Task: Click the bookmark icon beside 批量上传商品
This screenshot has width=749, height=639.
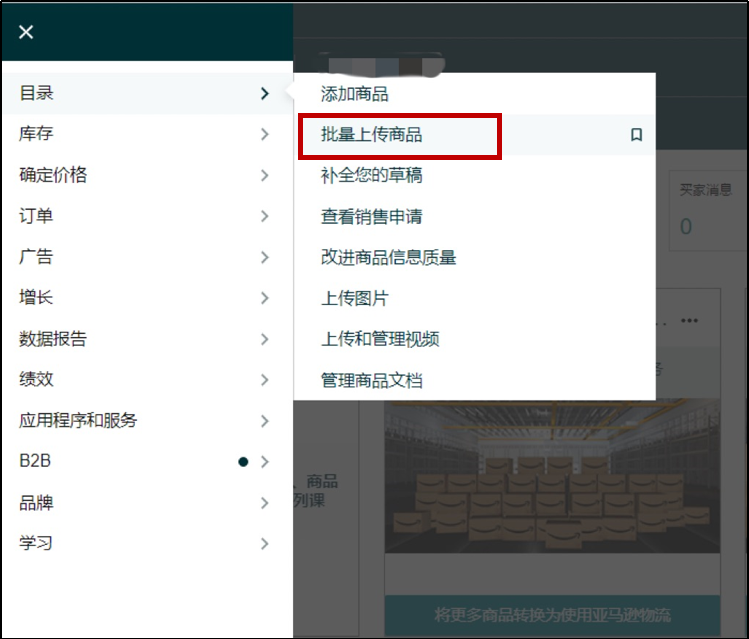Action: pyautogui.click(x=636, y=135)
